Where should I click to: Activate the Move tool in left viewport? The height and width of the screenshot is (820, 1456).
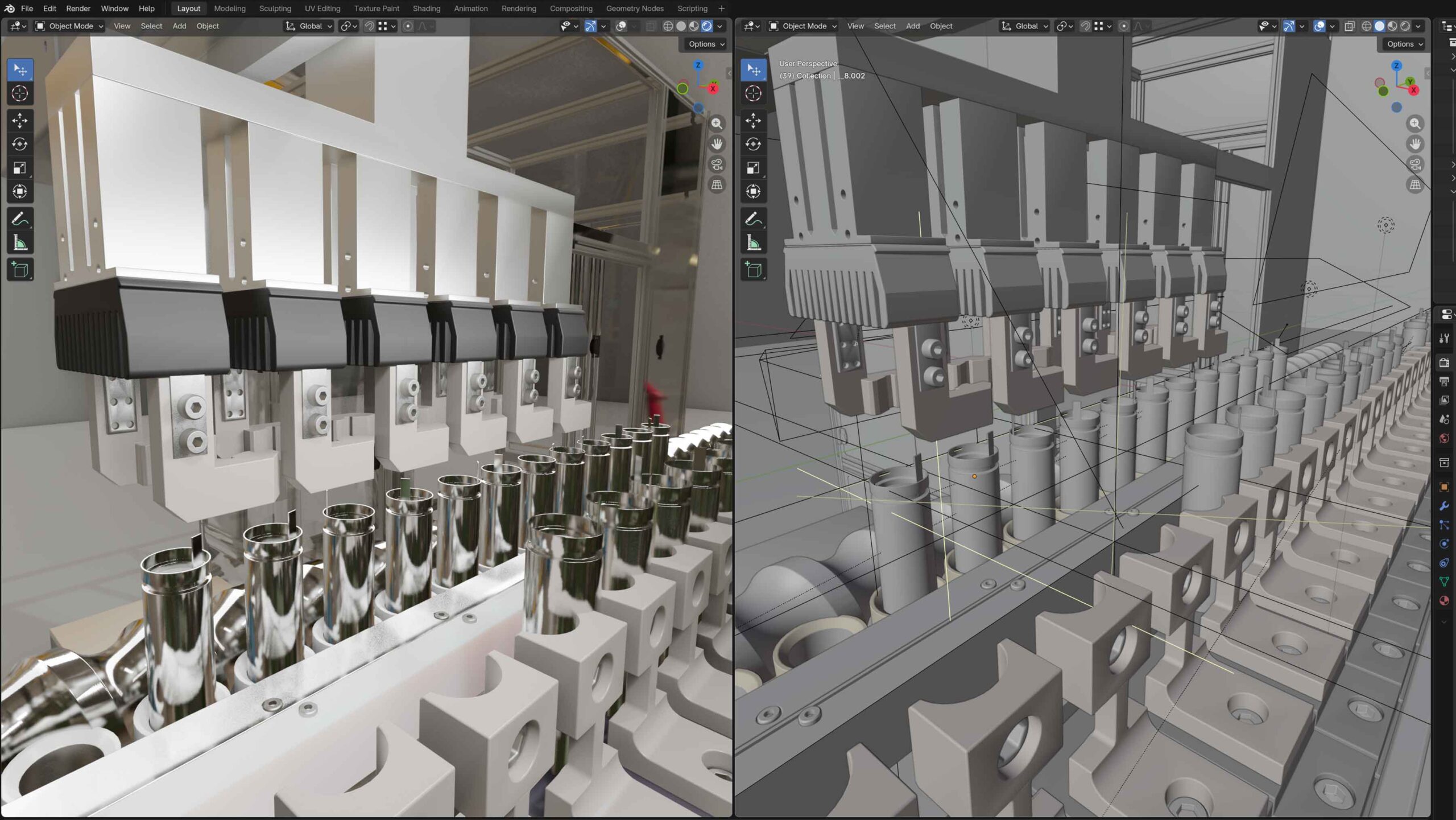(20, 121)
